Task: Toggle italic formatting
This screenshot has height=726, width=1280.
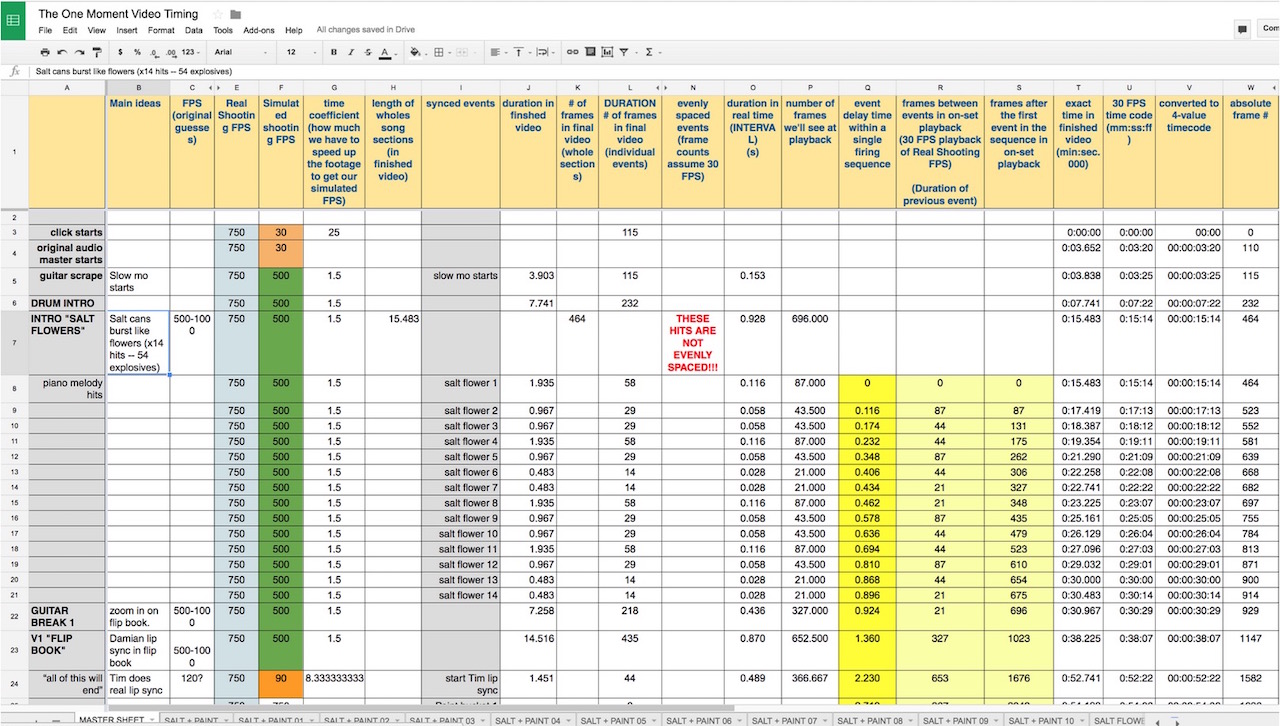Action: pos(351,52)
